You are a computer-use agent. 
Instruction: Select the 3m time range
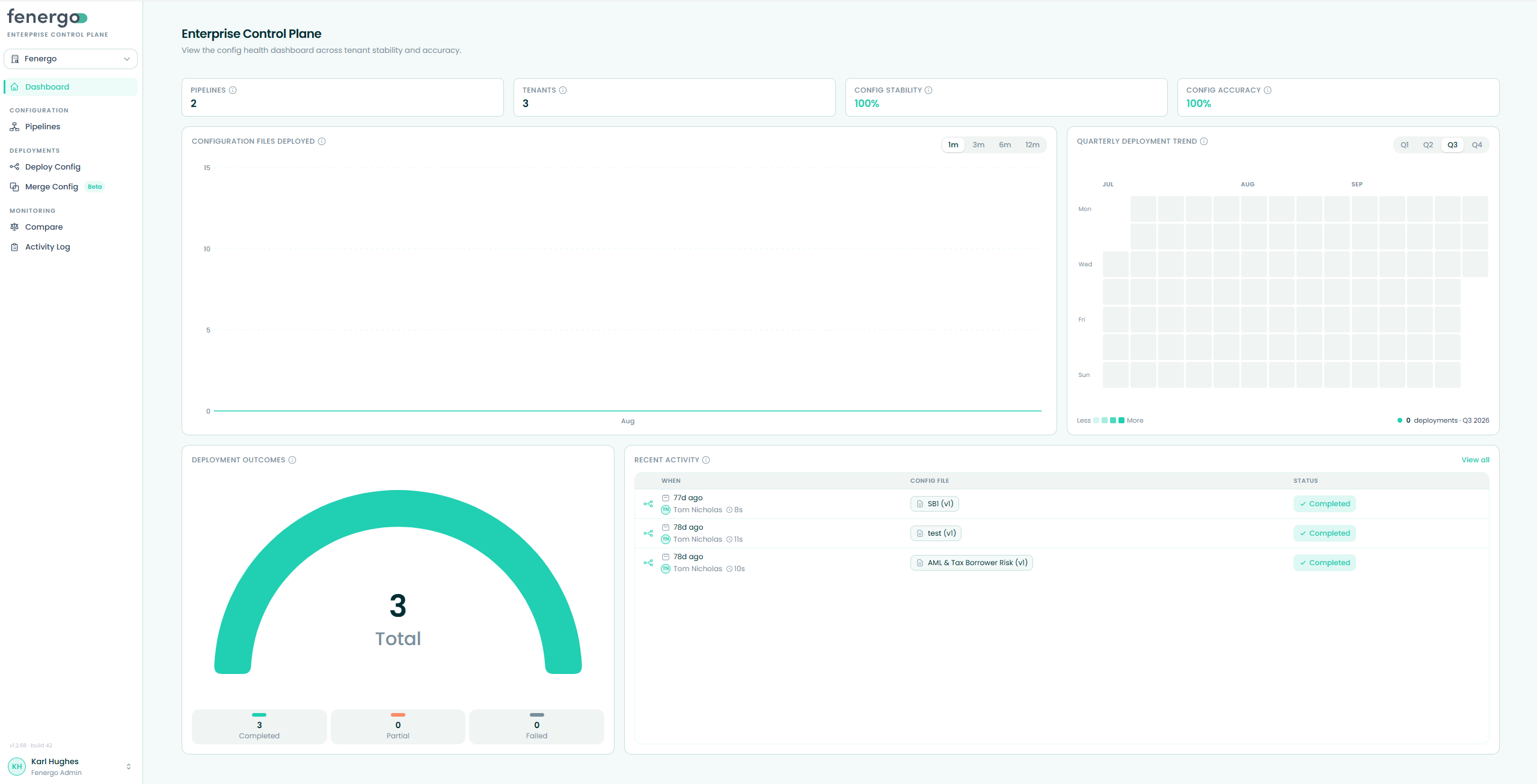coord(978,145)
